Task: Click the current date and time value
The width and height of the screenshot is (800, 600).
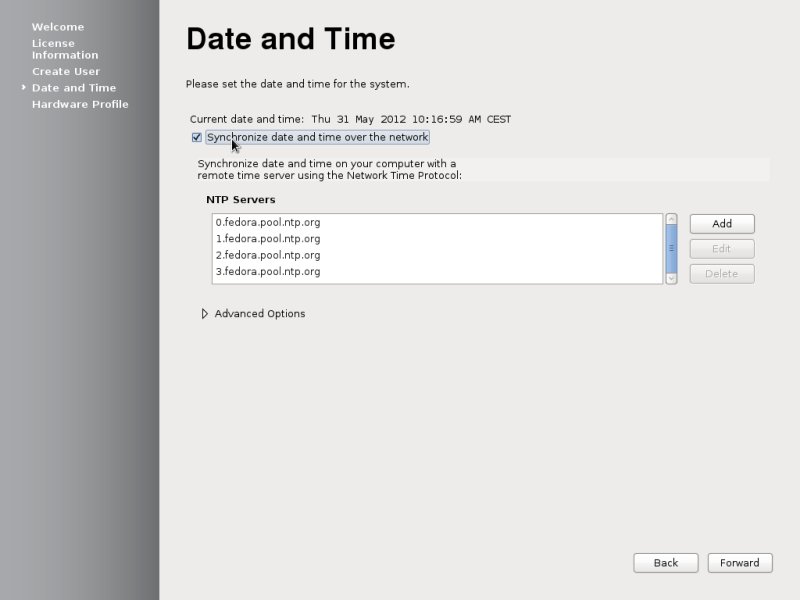Action: tap(411, 119)
